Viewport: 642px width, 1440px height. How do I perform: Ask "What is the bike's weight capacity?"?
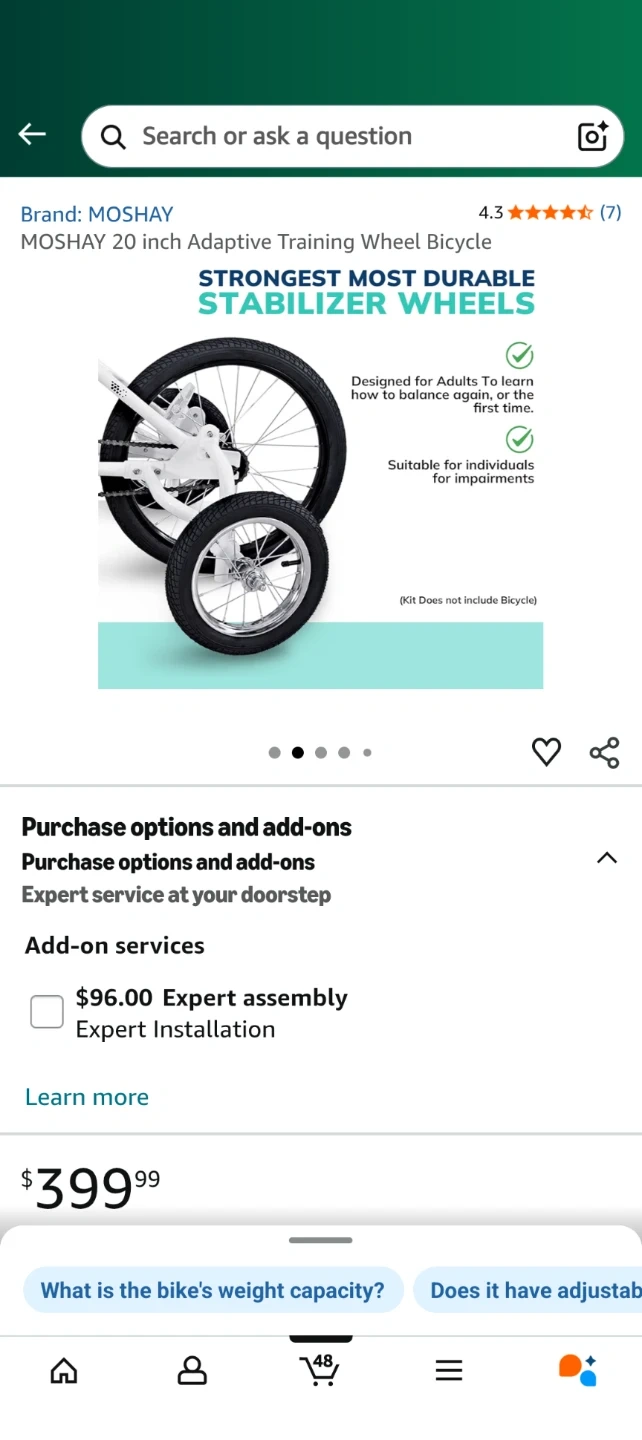click(213, 1290)
